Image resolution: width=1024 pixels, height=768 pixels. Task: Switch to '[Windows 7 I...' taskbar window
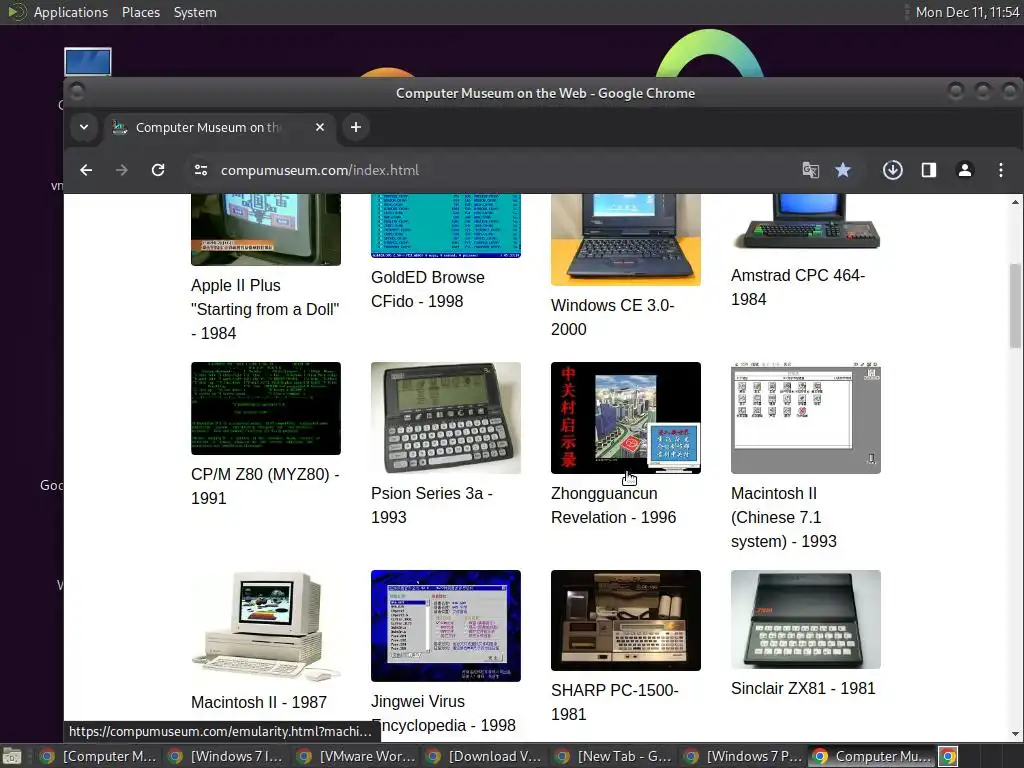pyautogui.click(x=226, y=756)
